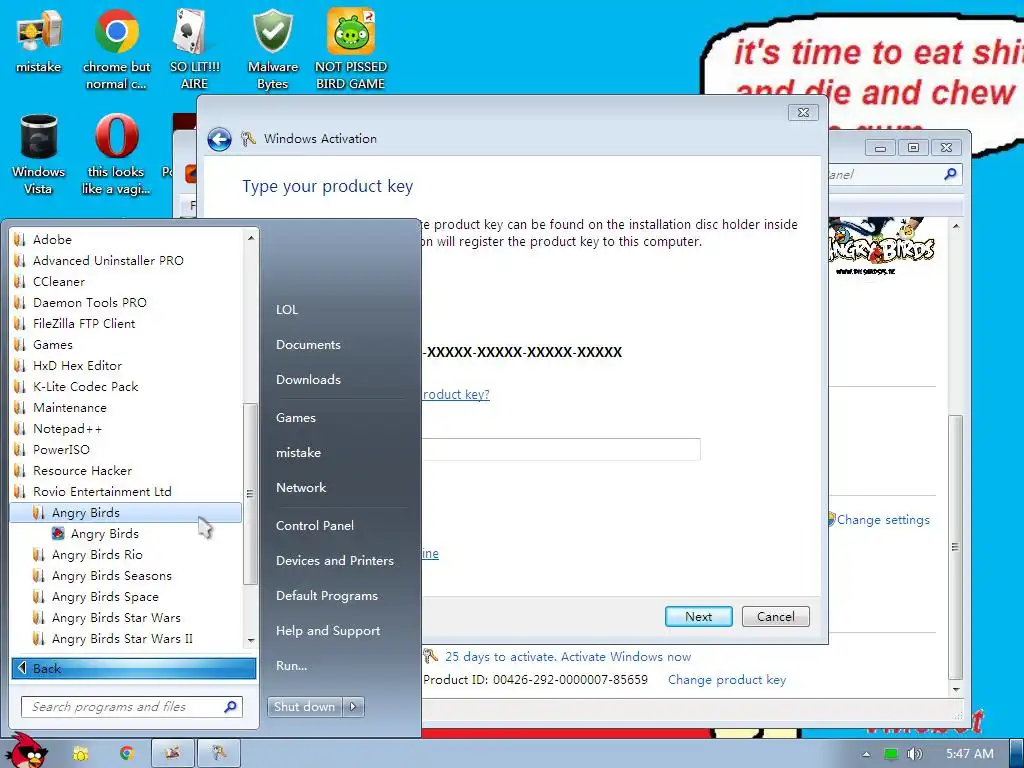The image size is (1024, 768).
Task: Expand Angry Birds Space folder
Action: (x=127, y=596)
